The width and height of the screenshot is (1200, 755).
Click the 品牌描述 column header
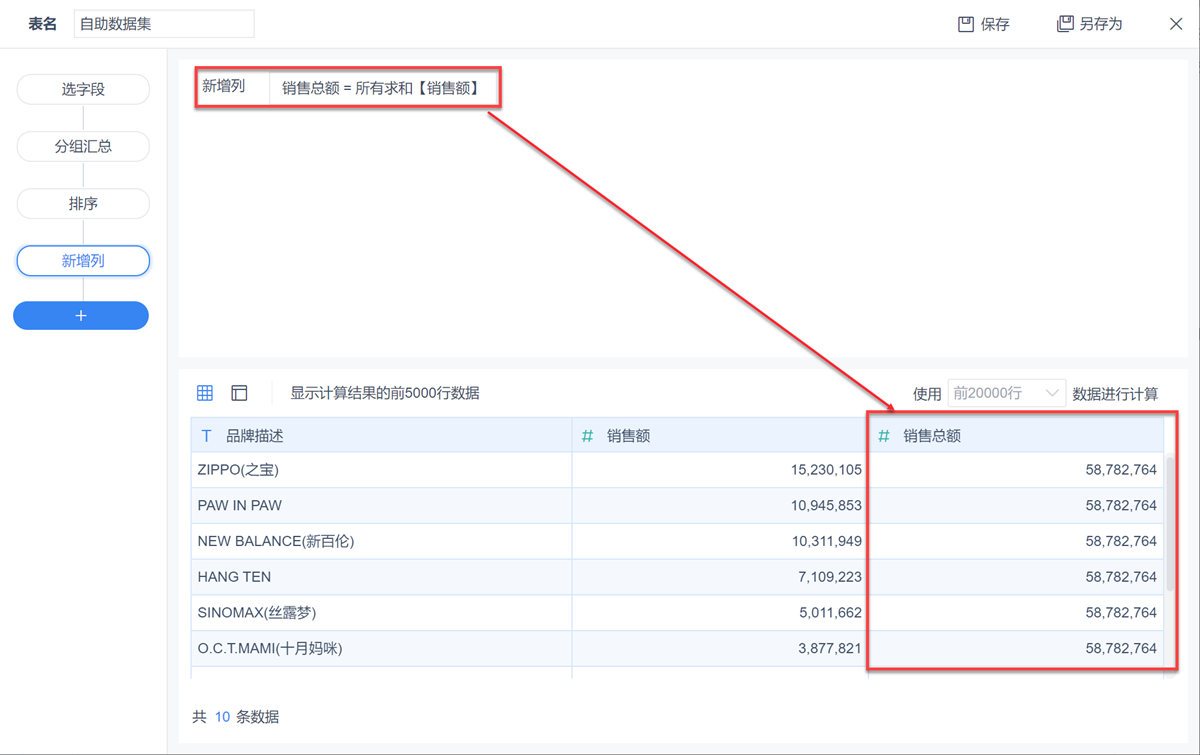tap(381, 436)
